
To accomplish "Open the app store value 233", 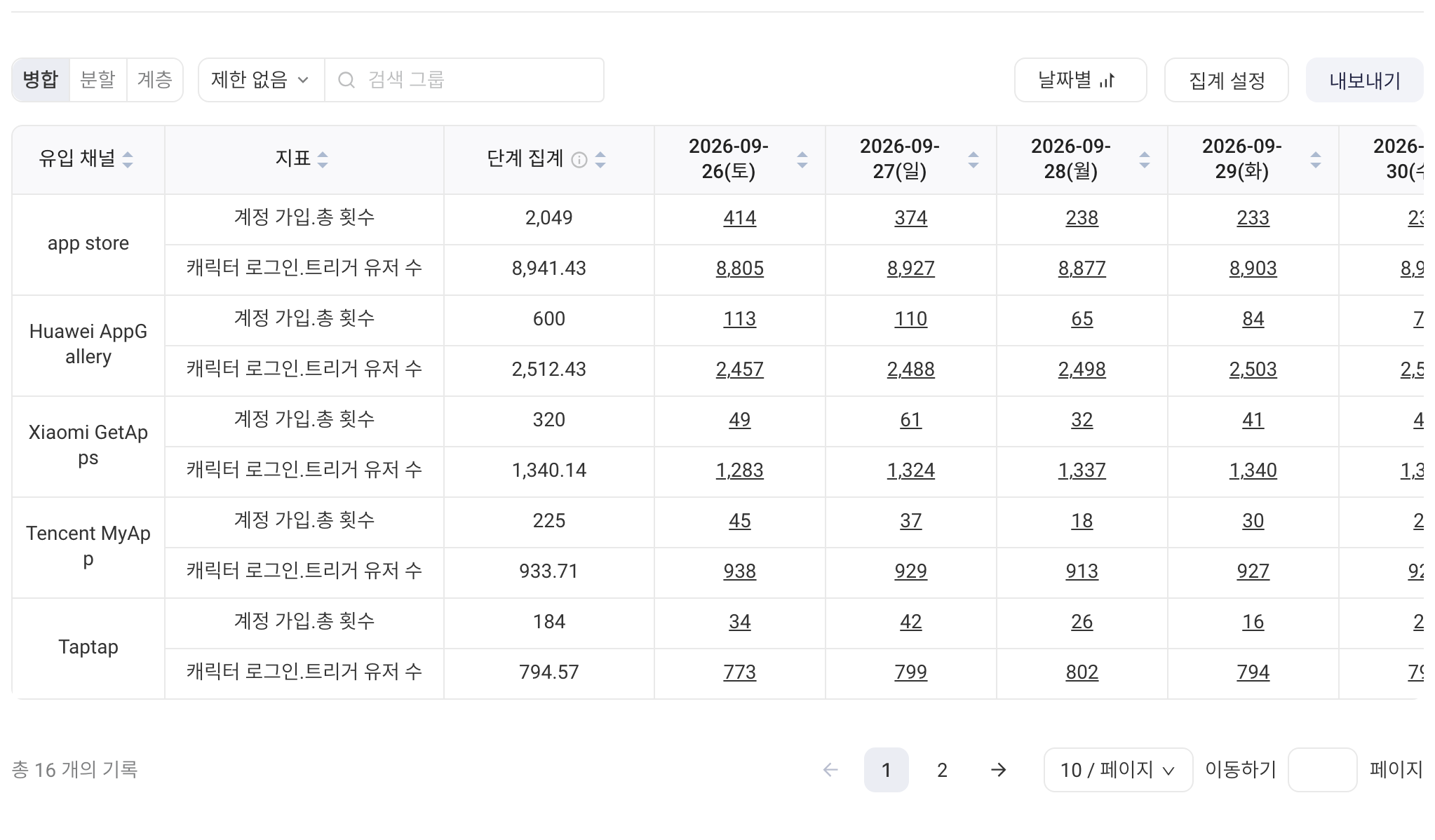I will coord(1253,218).
